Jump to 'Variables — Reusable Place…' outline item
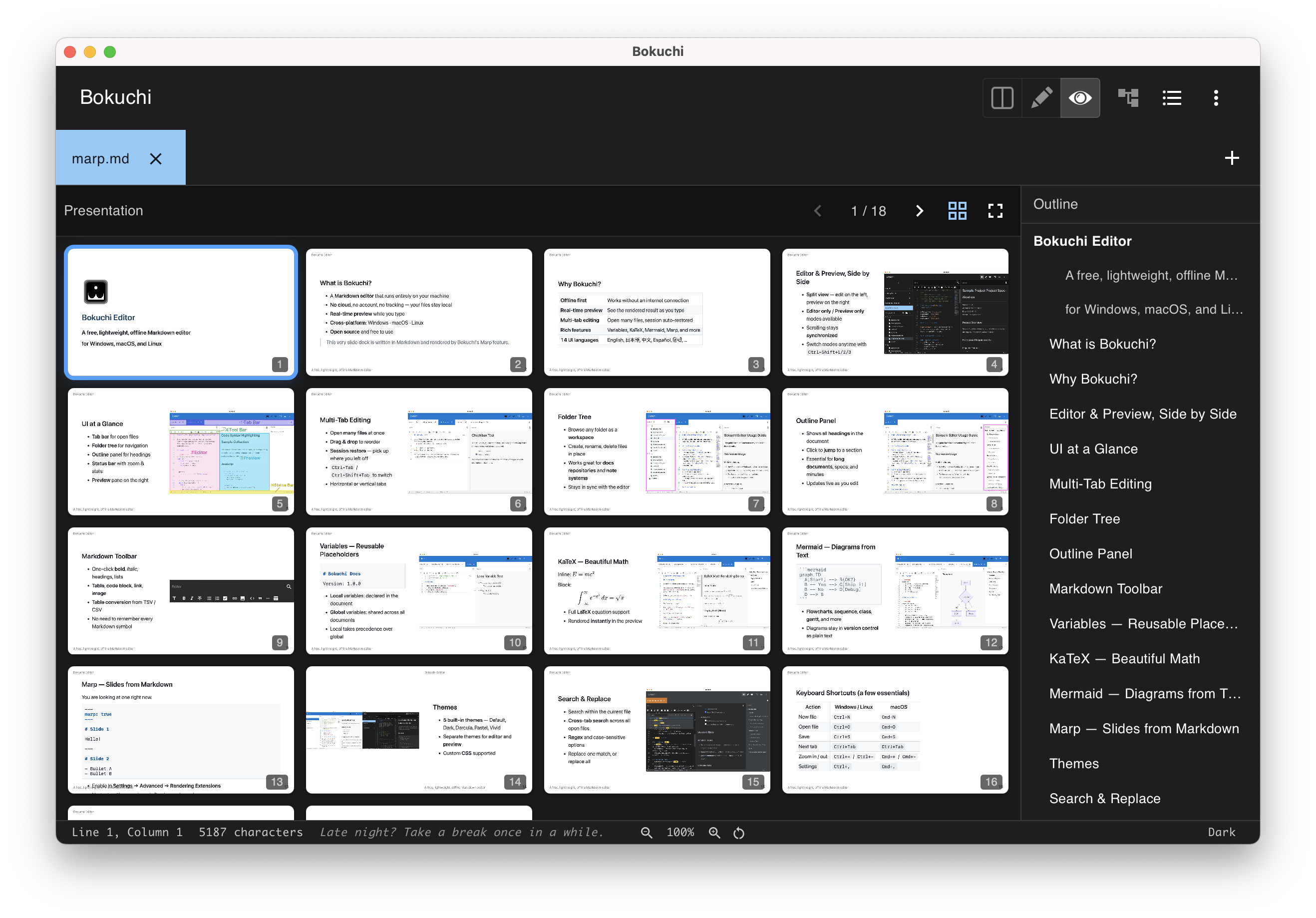Viewport: 1316px width, 918px height. pyautogui.click(x=1143, y=624)
